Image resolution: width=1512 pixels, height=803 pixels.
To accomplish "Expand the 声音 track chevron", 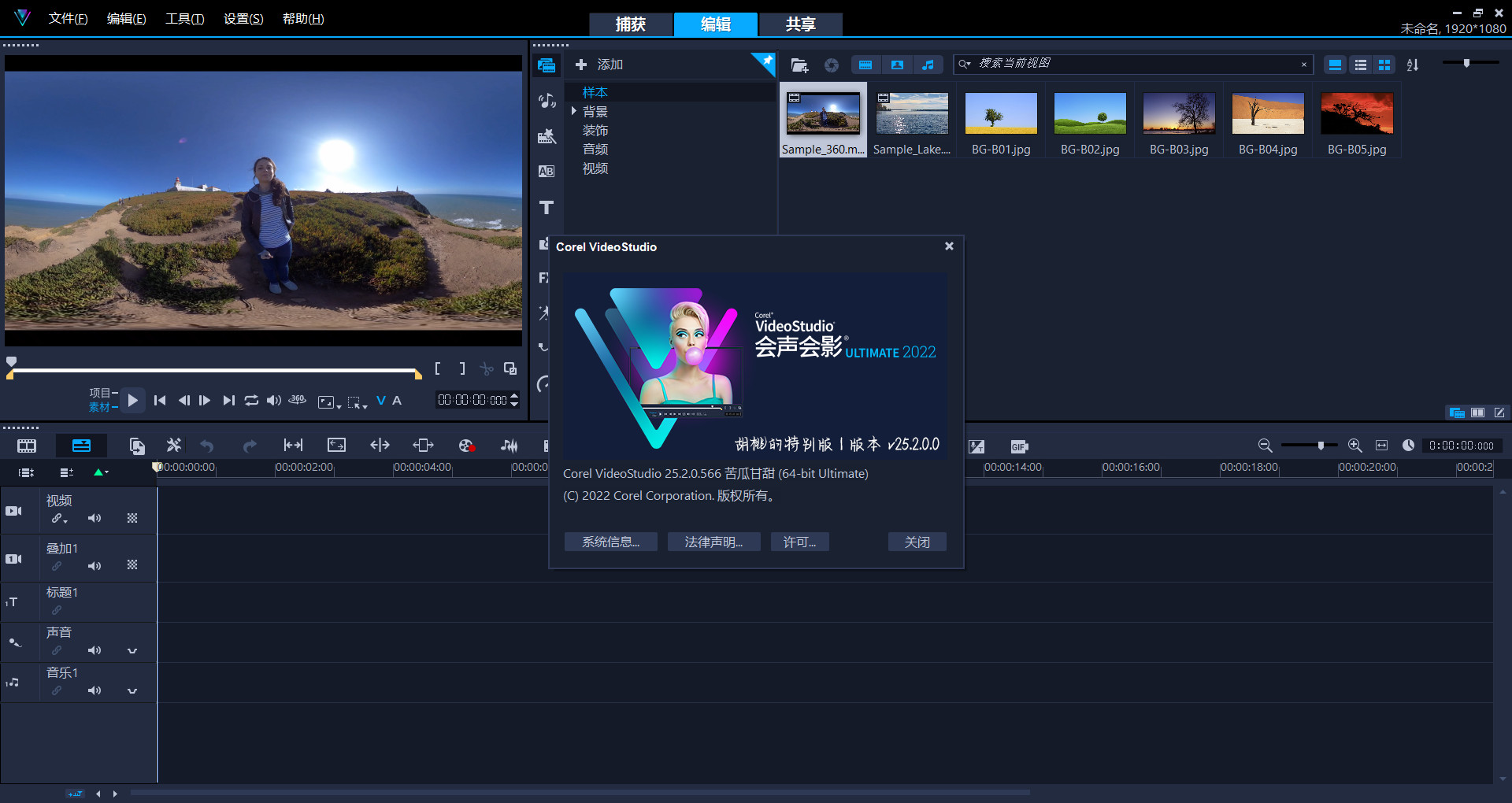I will pyautogui.click(x=132, y=651).
